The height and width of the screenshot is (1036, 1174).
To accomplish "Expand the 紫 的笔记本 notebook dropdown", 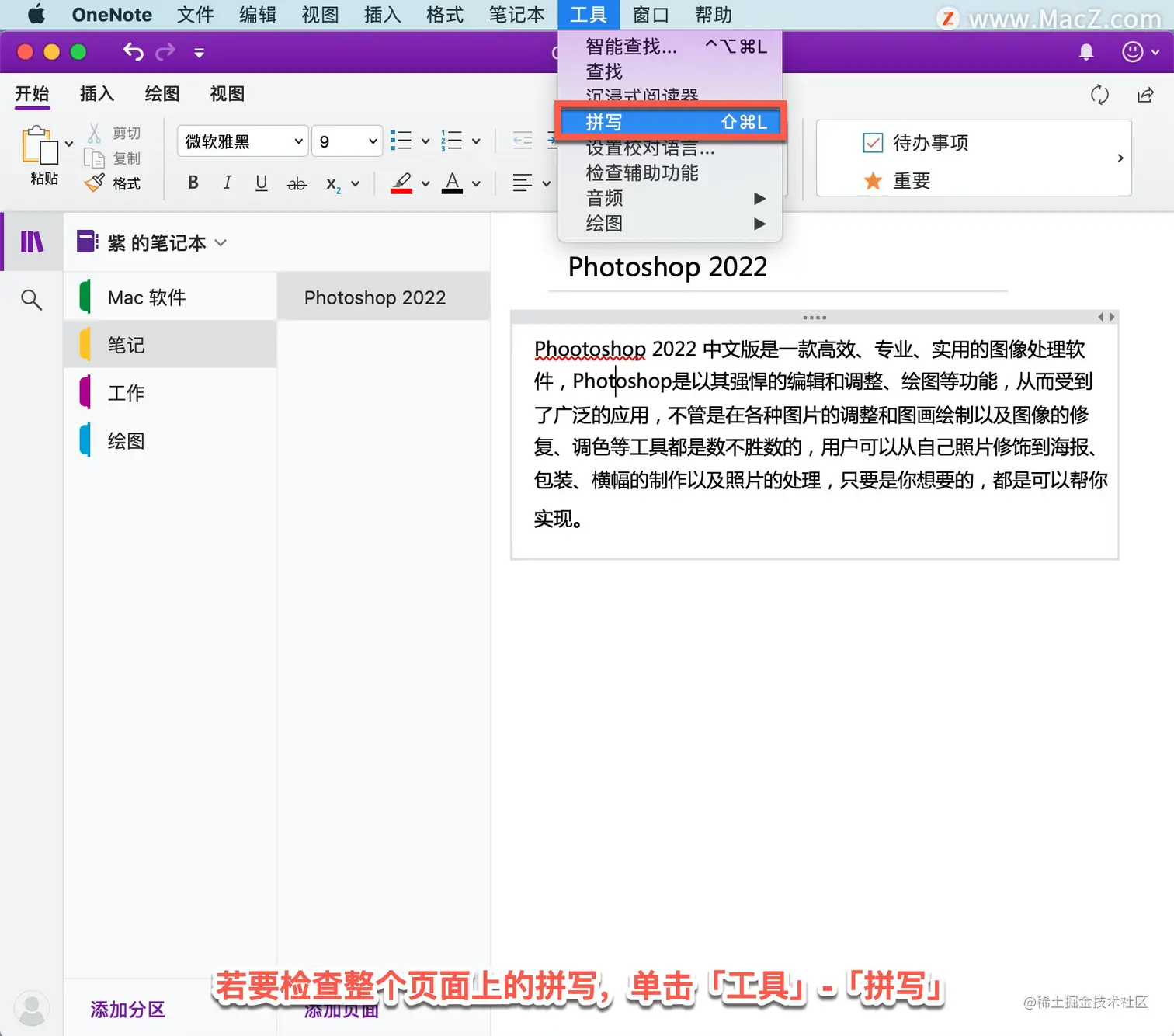I will click(152, 243).
